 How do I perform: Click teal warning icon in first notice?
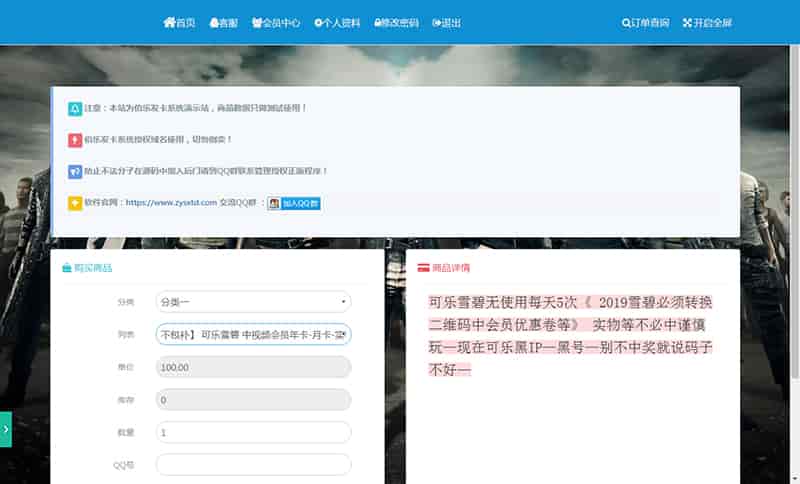click(x=75, y=109)
